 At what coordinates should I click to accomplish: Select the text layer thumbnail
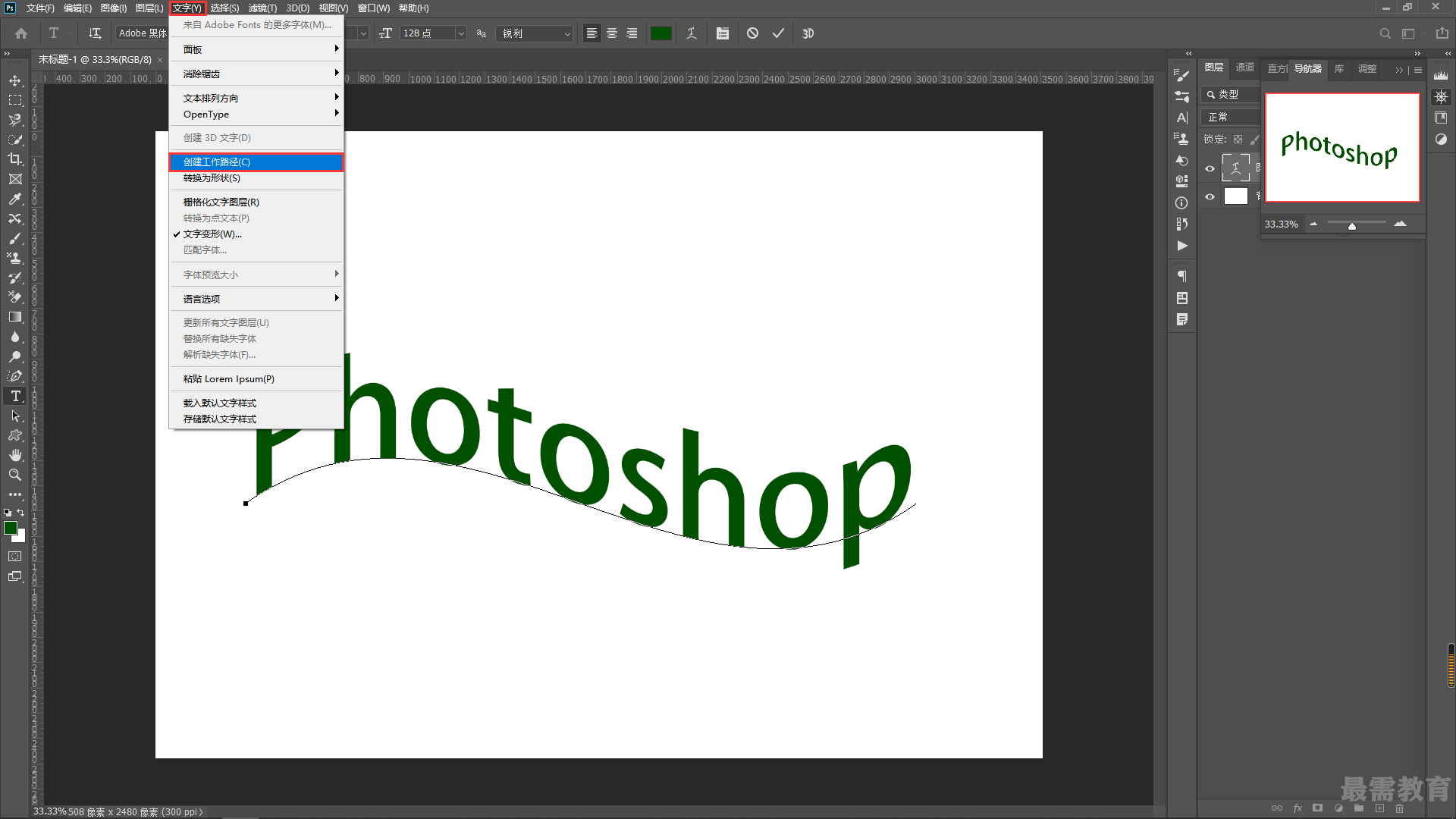pyautogui.click(x=1235, y=168)
